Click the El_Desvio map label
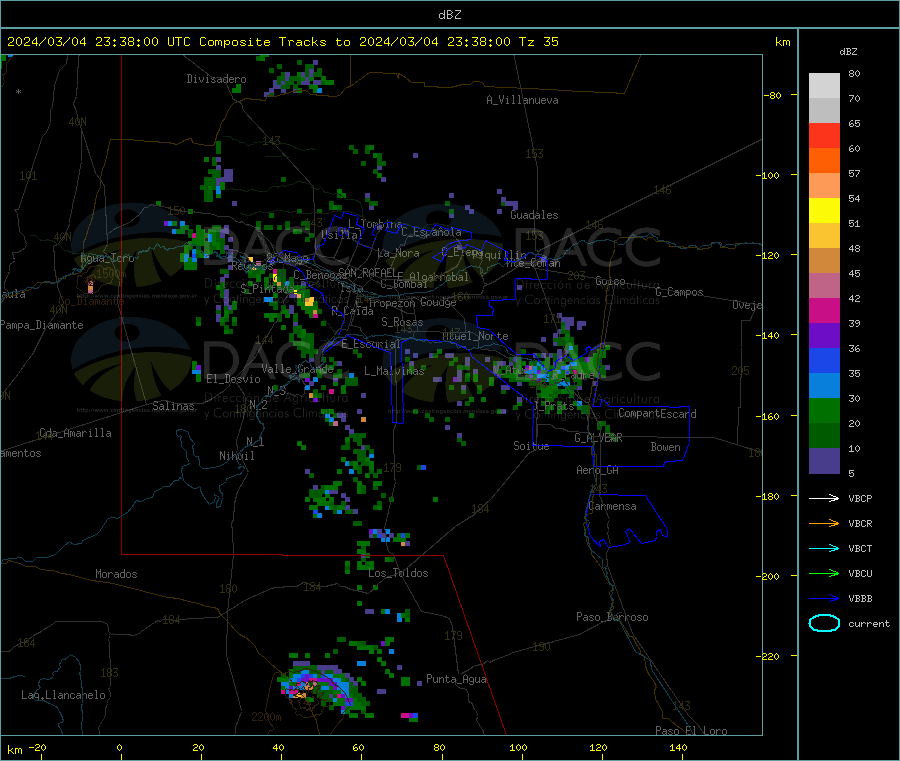The width and height of the screenshot is (900, 761). (234, 379)
